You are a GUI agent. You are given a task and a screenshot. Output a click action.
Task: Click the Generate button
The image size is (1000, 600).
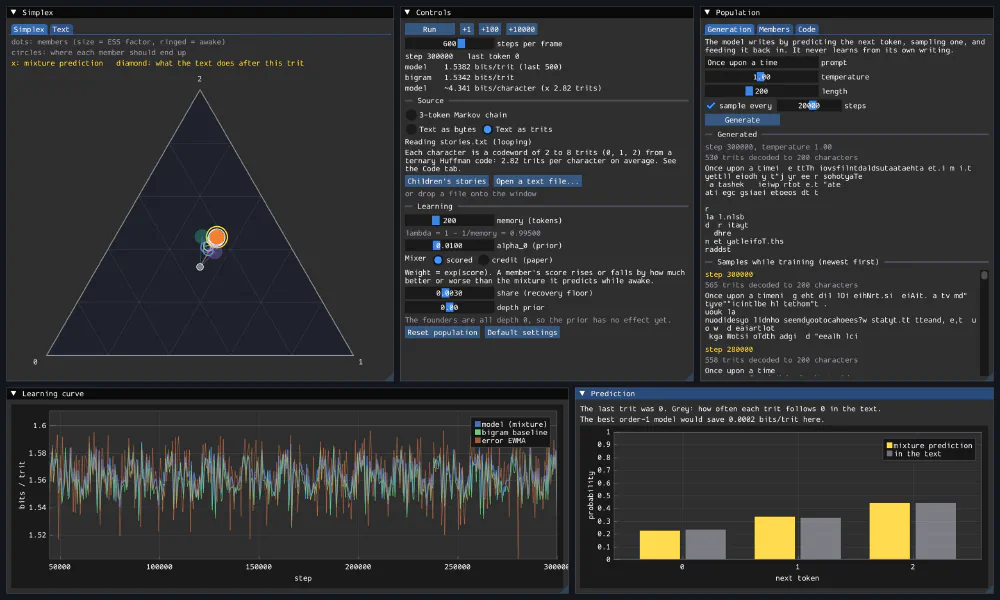coord(742,120)
